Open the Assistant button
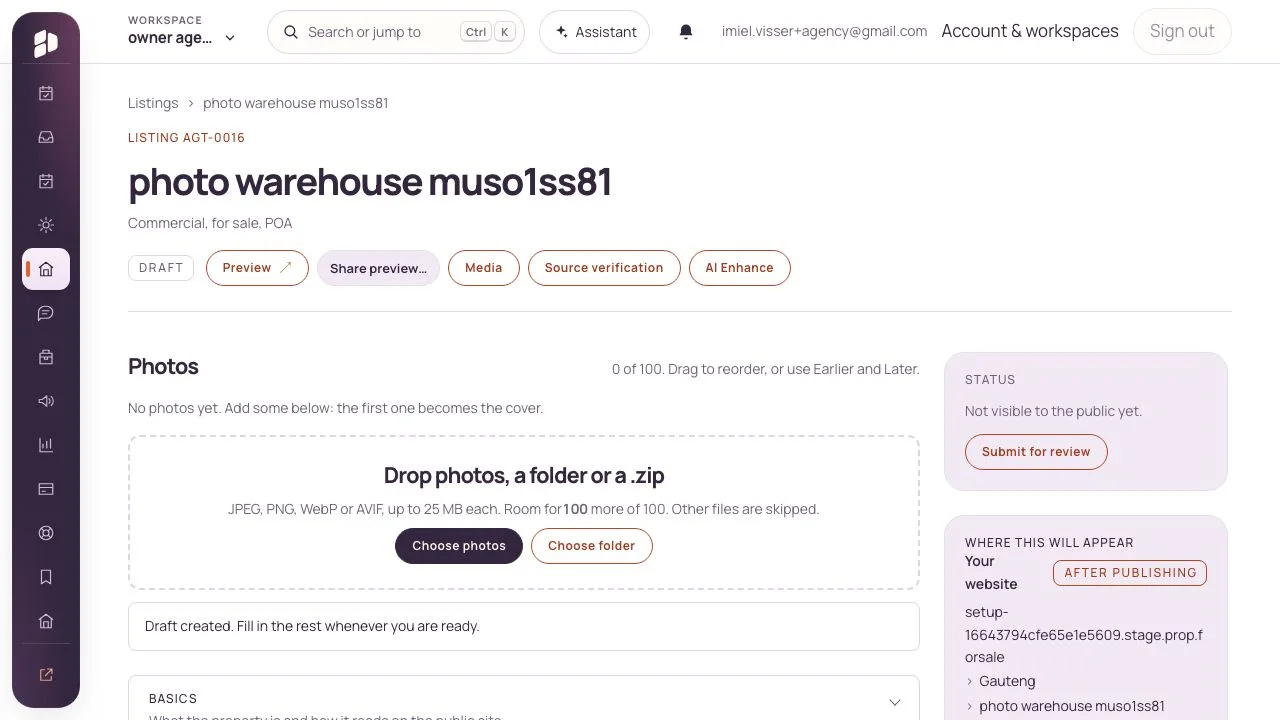This screenshot has width=1280, height=720. [594, 32]
